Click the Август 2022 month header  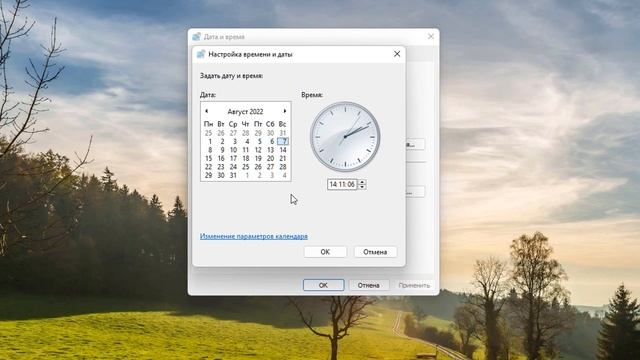tap(245, 111)
